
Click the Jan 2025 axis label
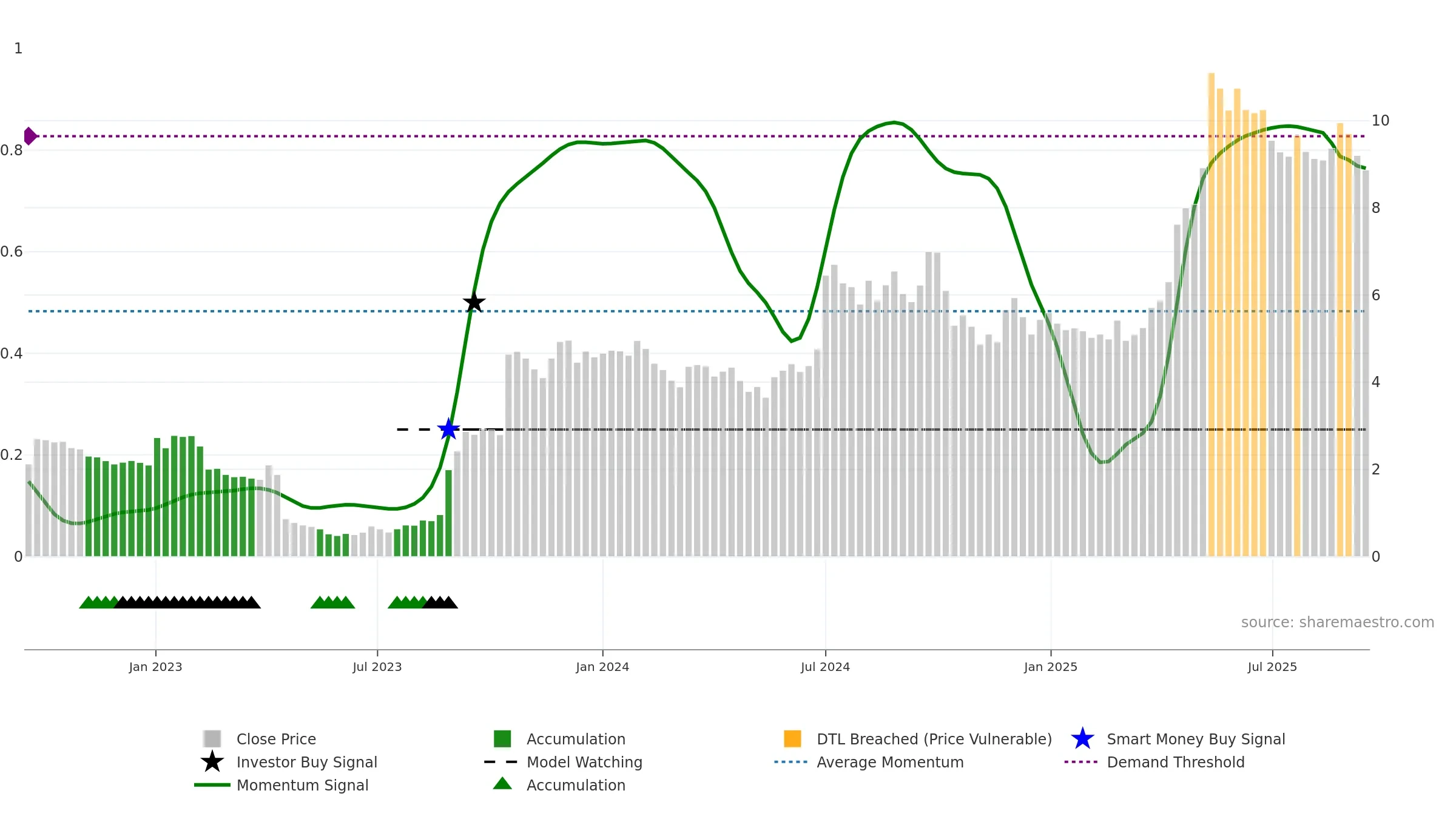tap(1051, 667)
